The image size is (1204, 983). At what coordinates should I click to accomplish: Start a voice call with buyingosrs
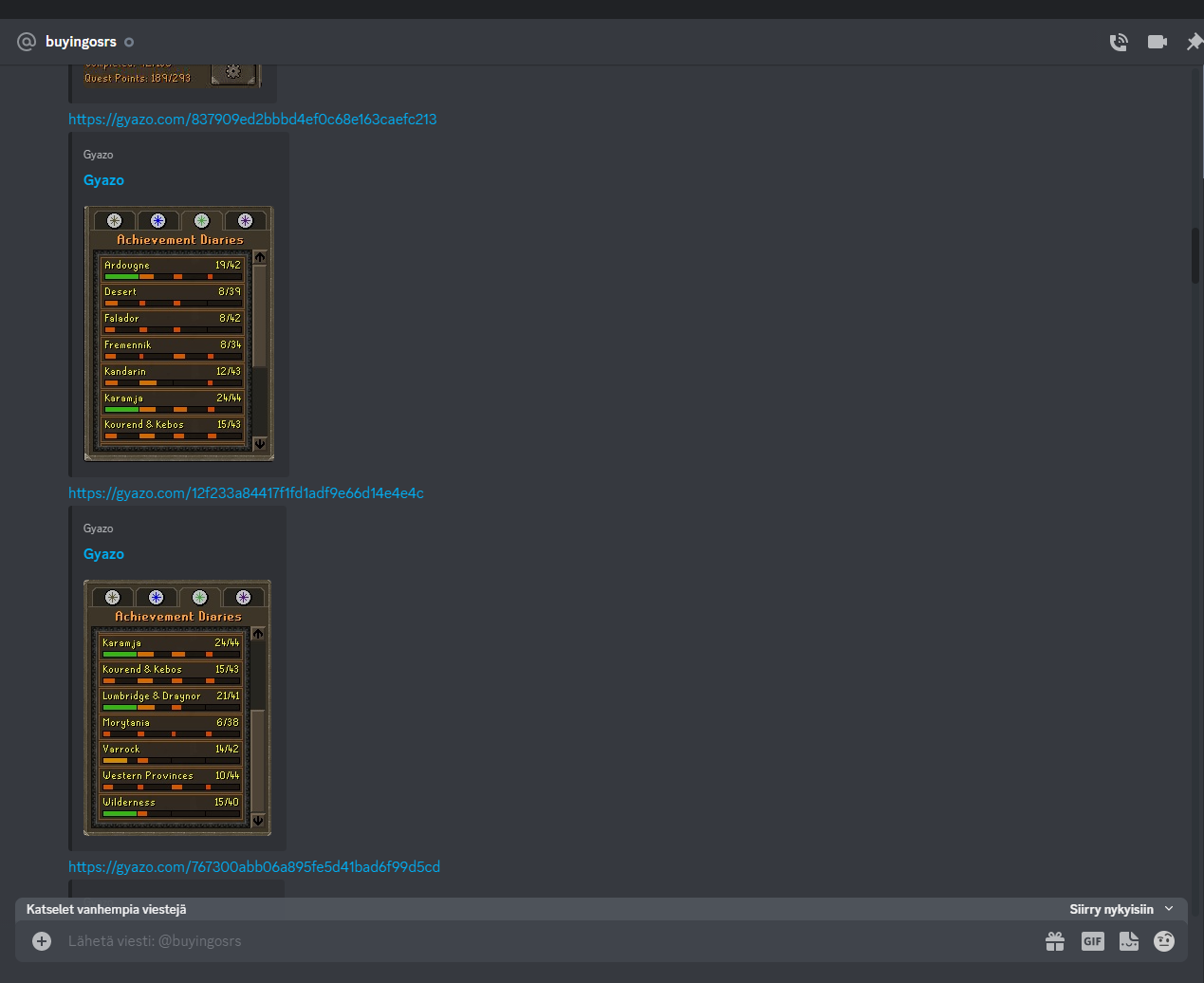tap(1119, 42)
